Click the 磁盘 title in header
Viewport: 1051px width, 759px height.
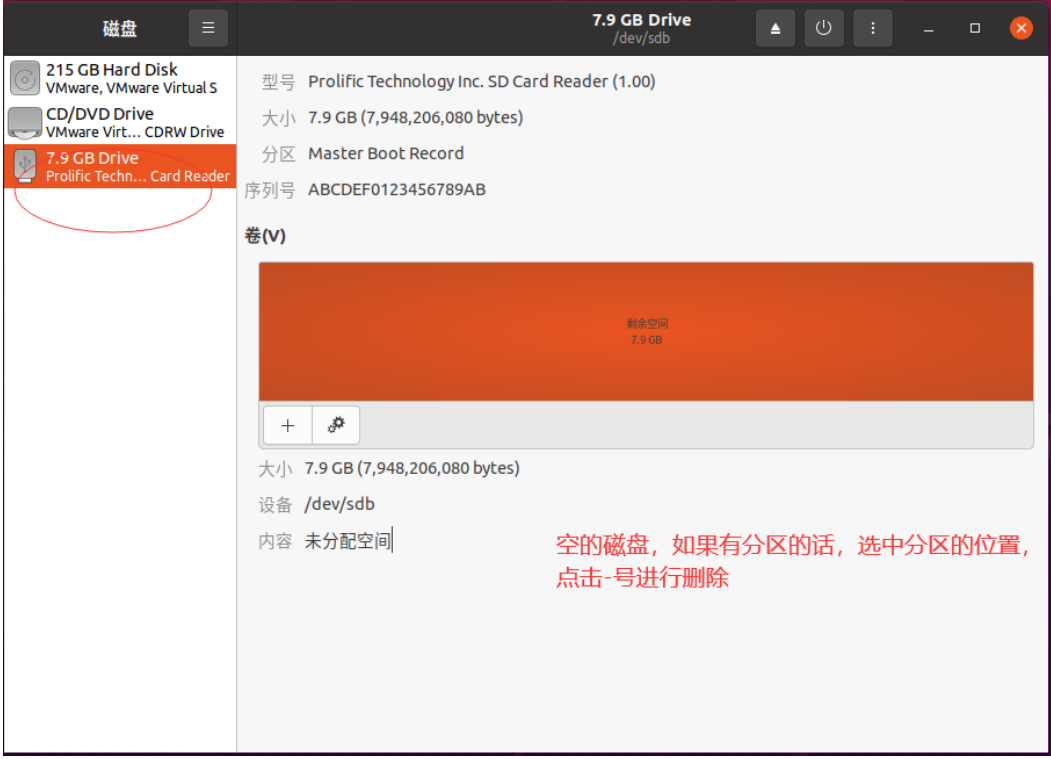(120, 28)
